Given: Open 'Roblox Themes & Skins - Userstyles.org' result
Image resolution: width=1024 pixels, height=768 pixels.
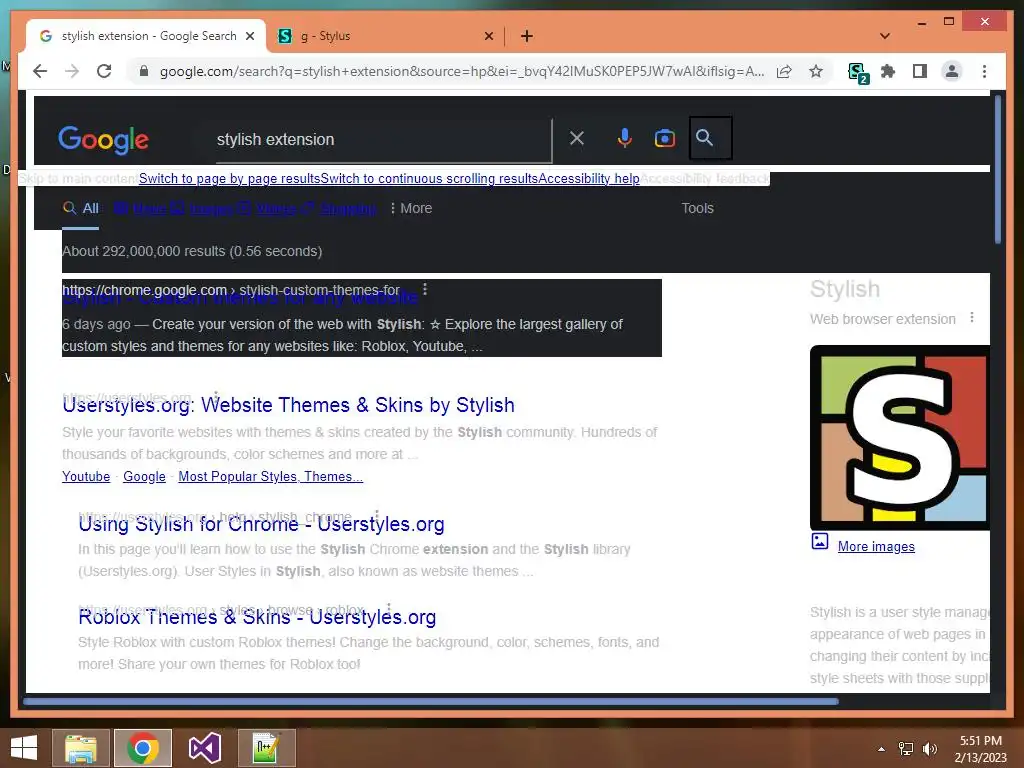Looking at the screenshot, I should (257, 616).
